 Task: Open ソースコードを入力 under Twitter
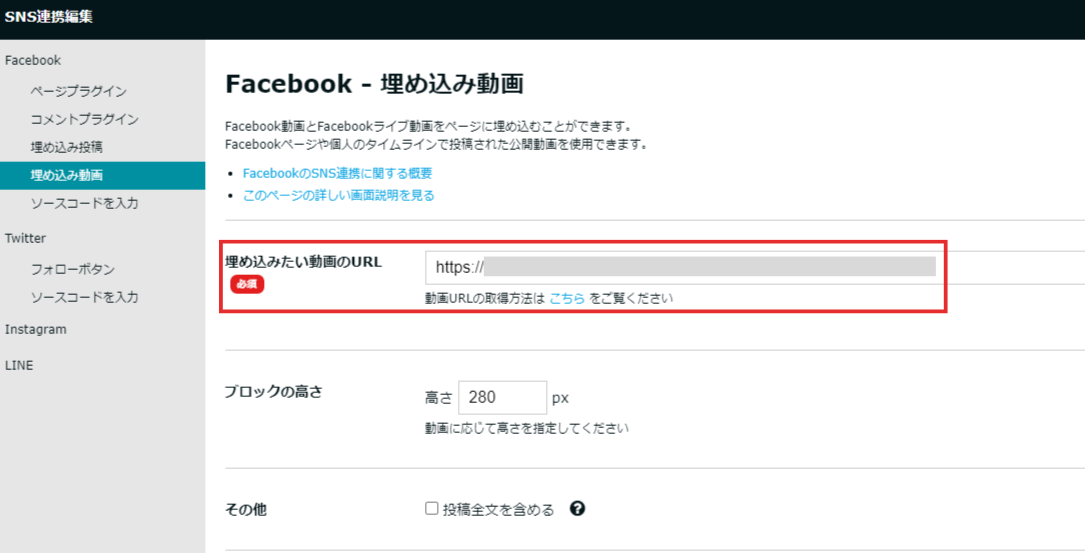84,297
